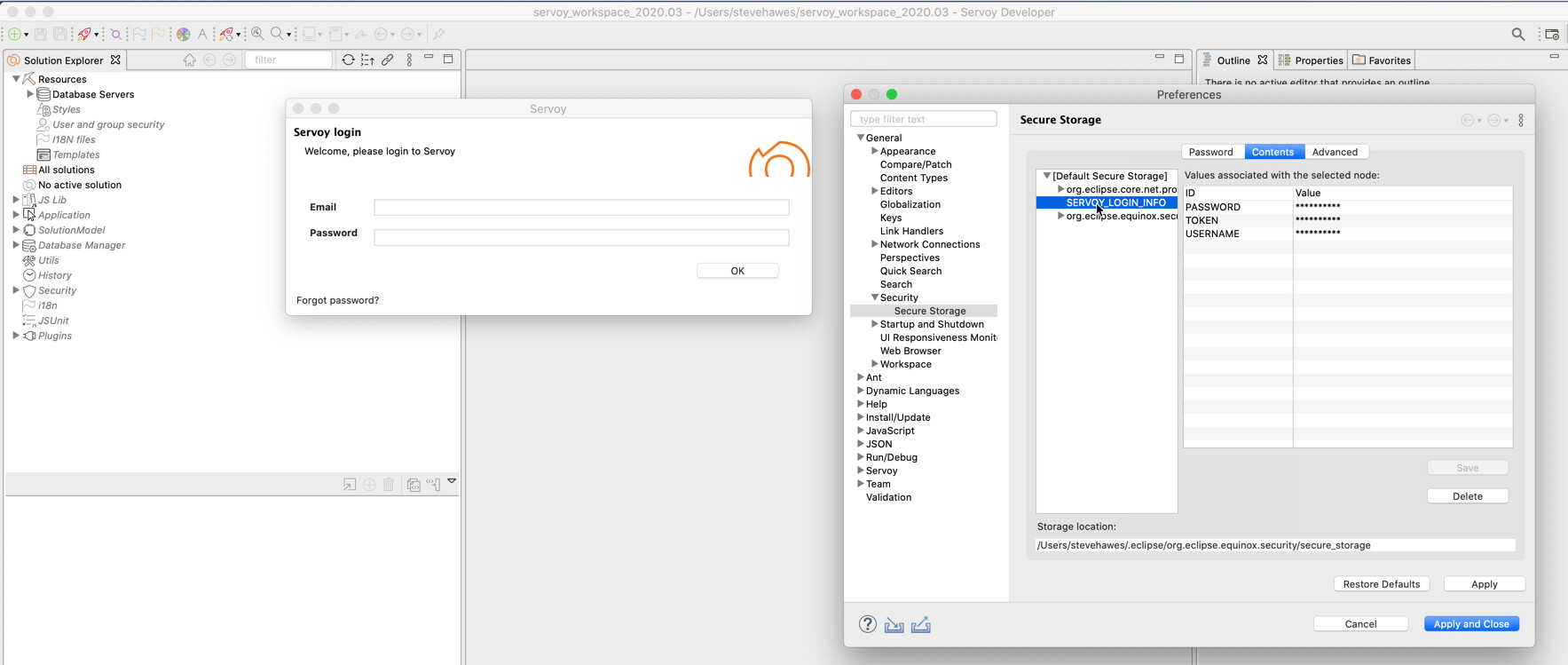Expand org.eclipse.core.net.pro storage node
1568x665 pixels.
pyautogui.click(x=1060, y=189)
